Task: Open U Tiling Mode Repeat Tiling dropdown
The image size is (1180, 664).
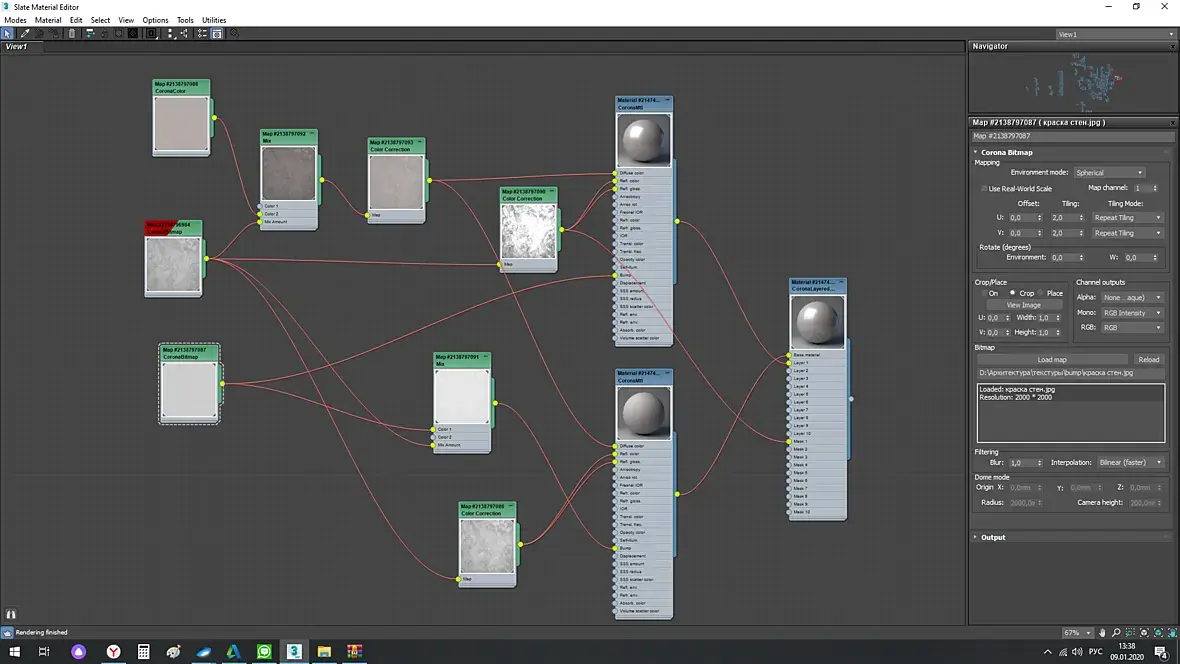Action: [1127, 218]
